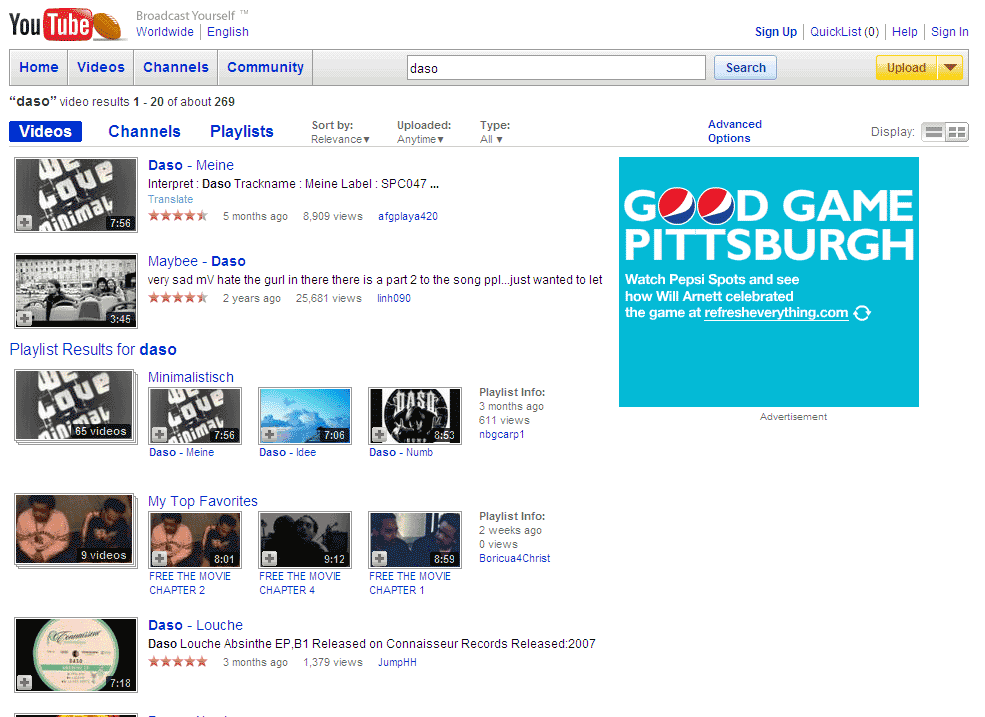This screenshot has height=717, width=985.
Task: Click the refresh icon in Pepsi ad
Action: [862, 313]
